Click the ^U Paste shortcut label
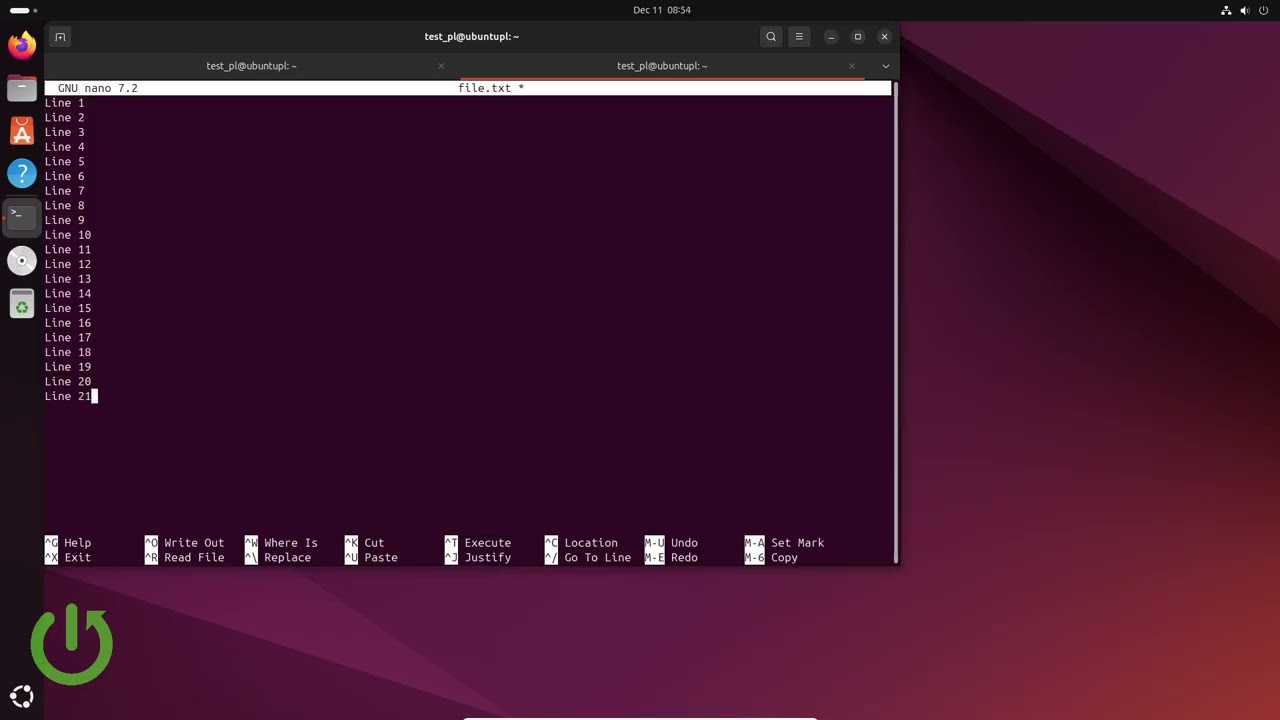 (371, 558)
